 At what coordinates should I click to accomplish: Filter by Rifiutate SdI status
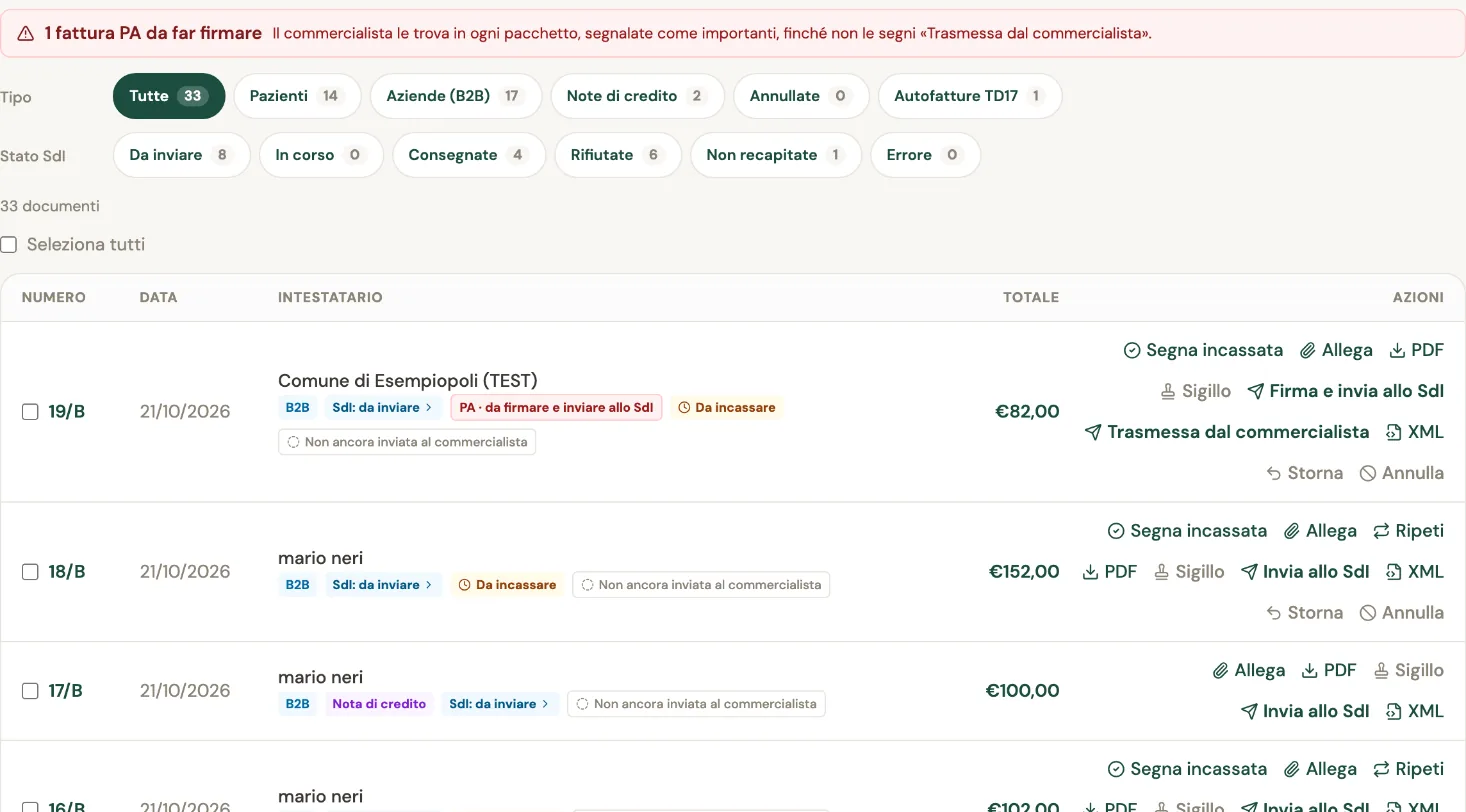click(618, 155)
